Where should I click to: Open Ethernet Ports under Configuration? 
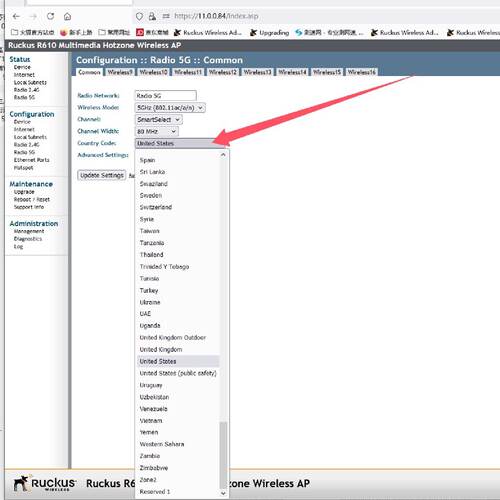pyautogui.click(x=31, y=160)
